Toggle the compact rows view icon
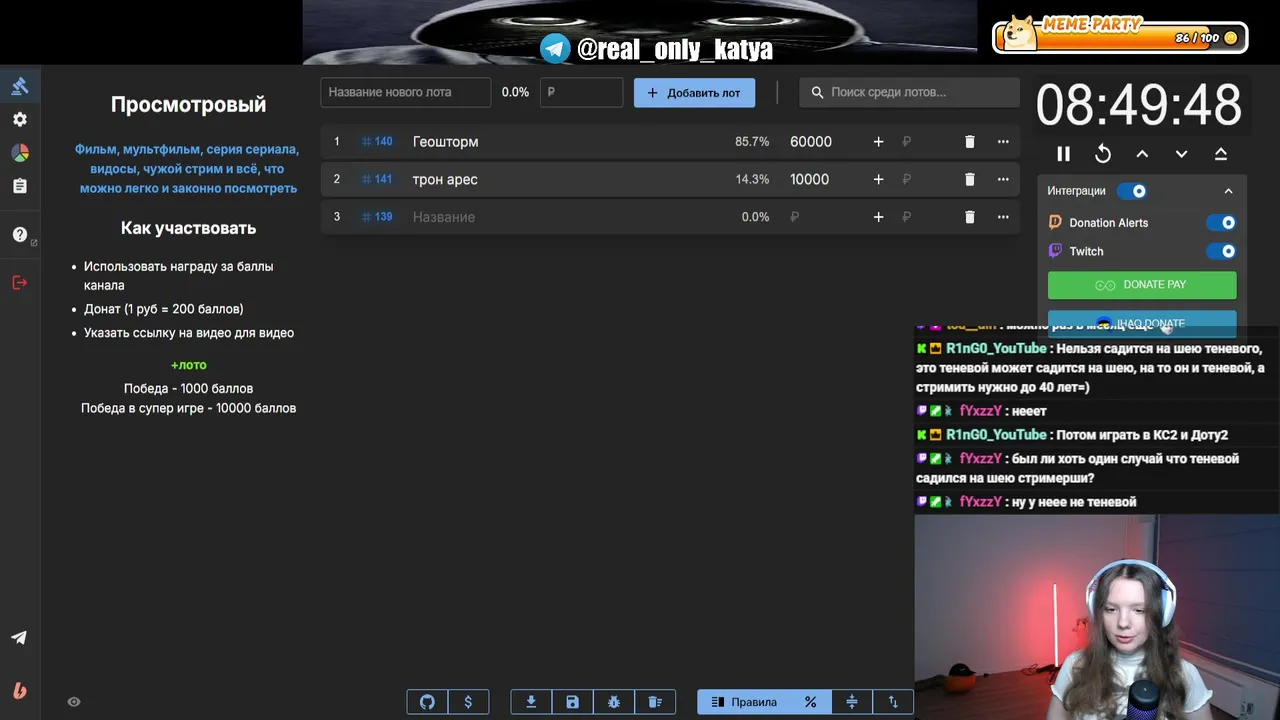Viewport: 1280px width, 720px height. point(852,702)
